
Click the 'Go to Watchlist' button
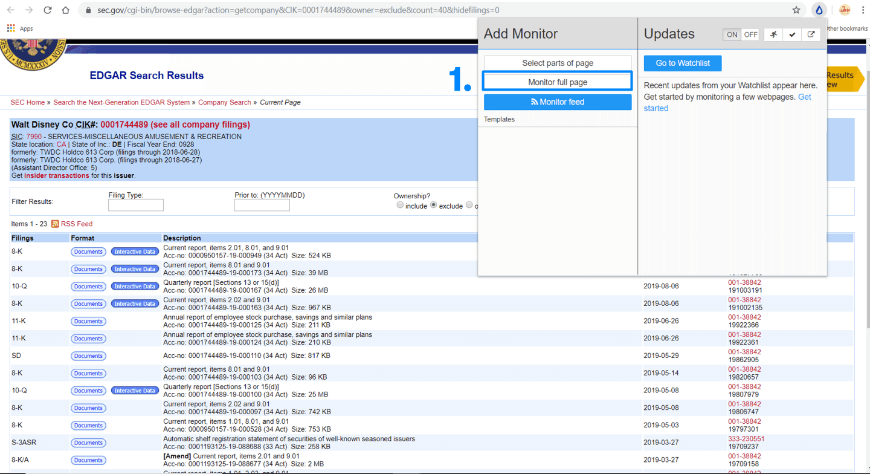682,63
